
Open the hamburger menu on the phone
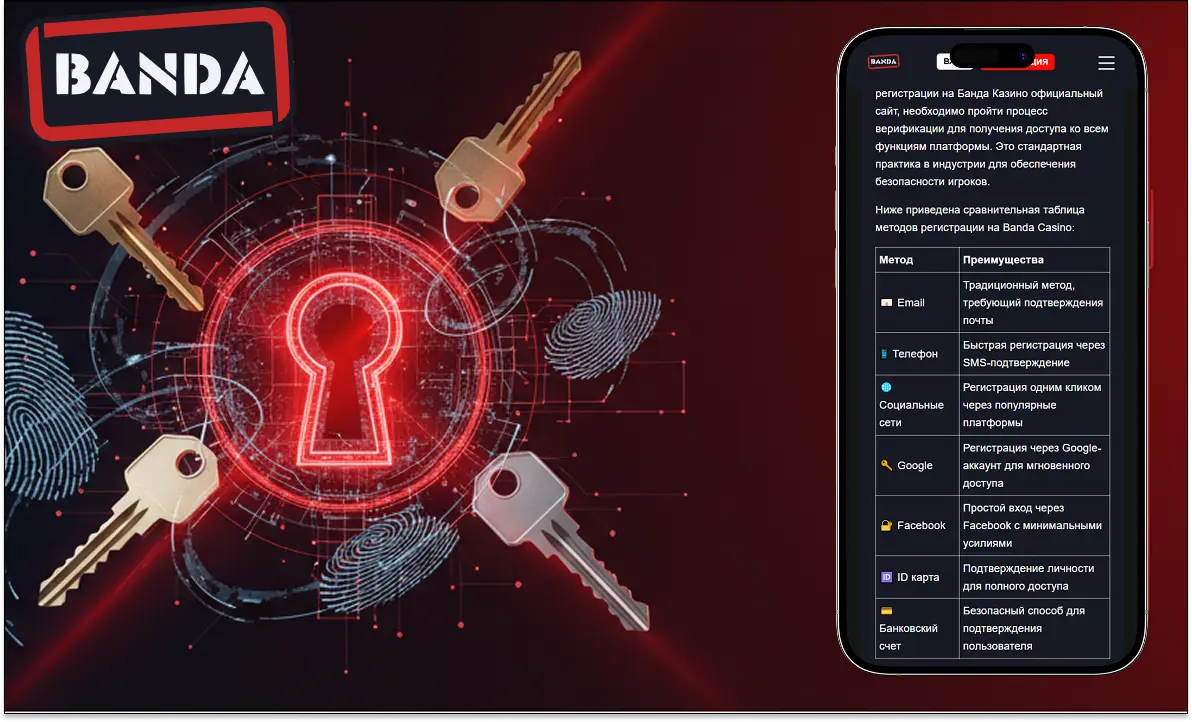tap(1106, 63)
